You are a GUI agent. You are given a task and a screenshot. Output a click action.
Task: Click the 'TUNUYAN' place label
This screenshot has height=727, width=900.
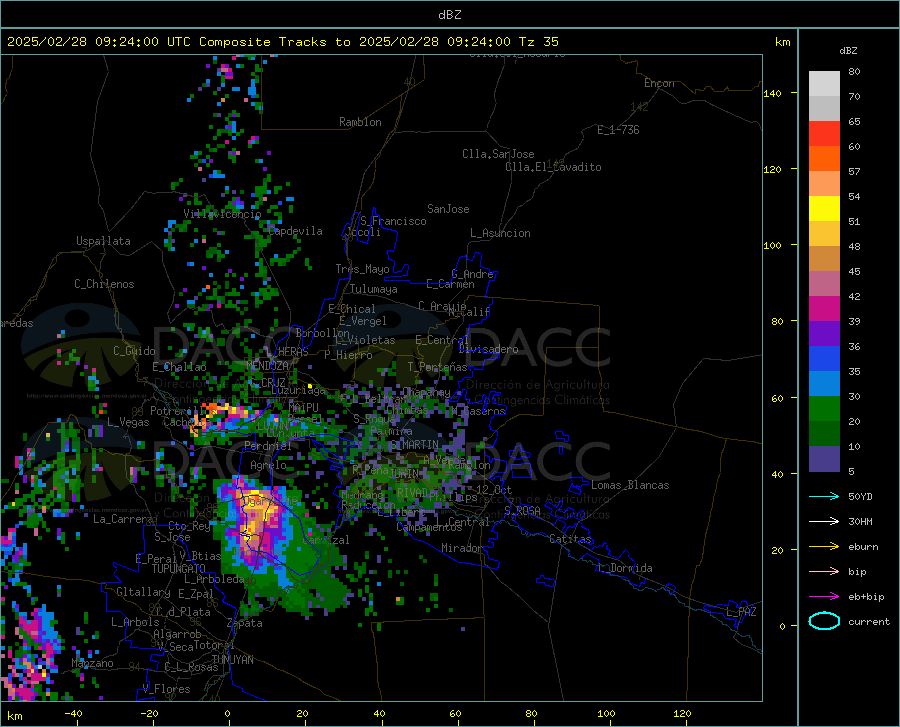232,660
